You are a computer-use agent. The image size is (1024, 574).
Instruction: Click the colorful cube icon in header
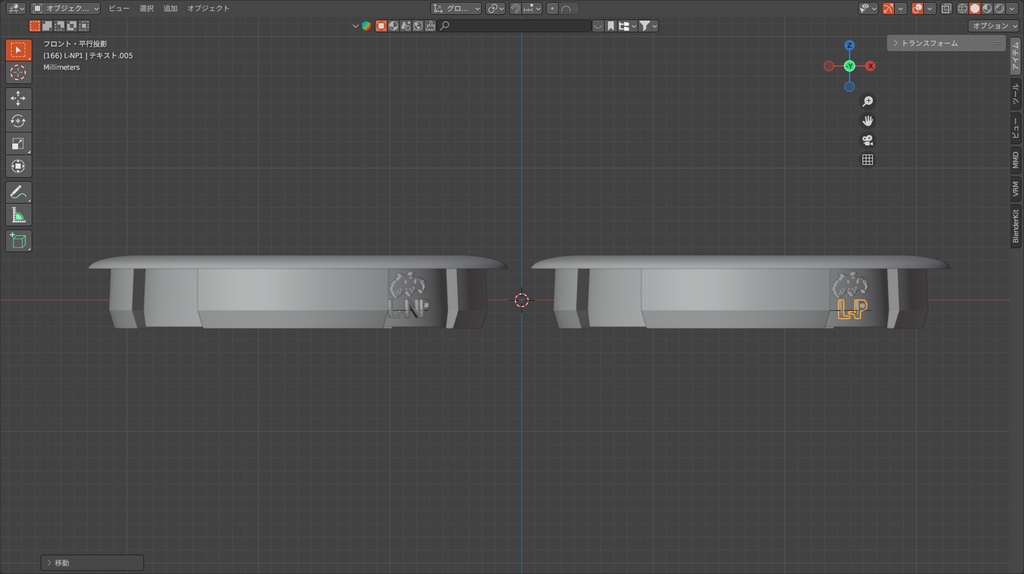366,26
